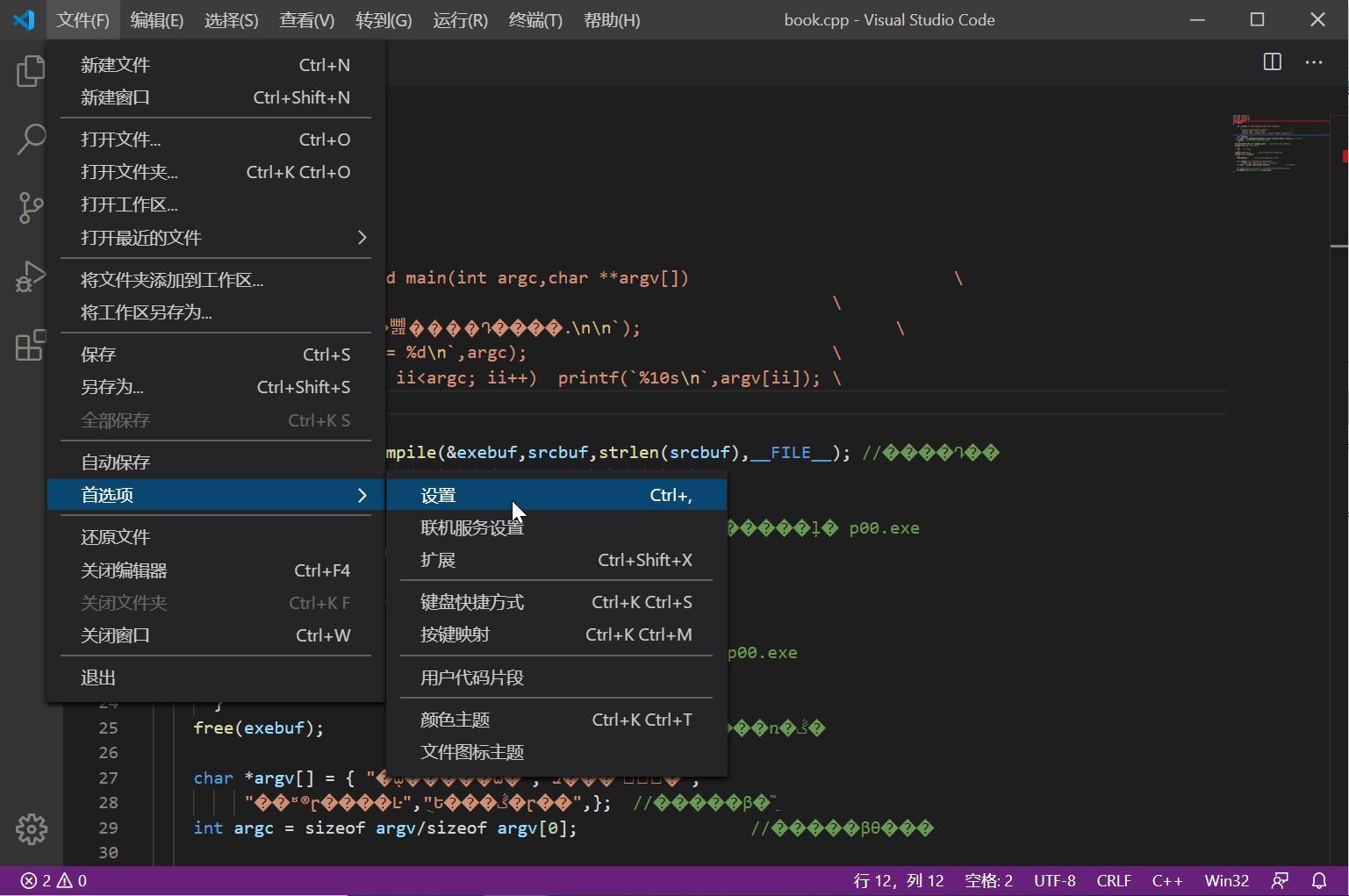Open the 终端(T) menu
1349x896 pixels.
(x=535, y=19)
